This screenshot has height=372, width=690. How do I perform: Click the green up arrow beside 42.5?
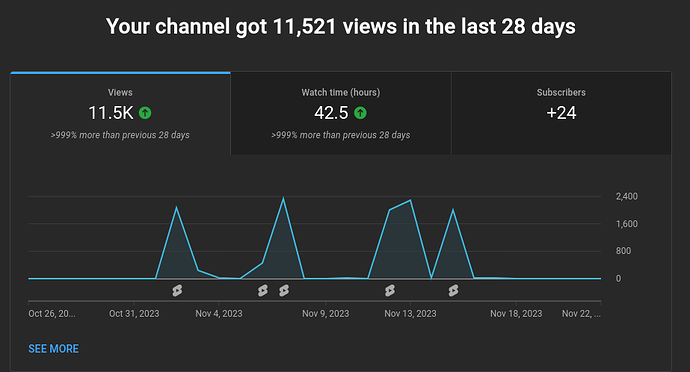click(360, 113)
